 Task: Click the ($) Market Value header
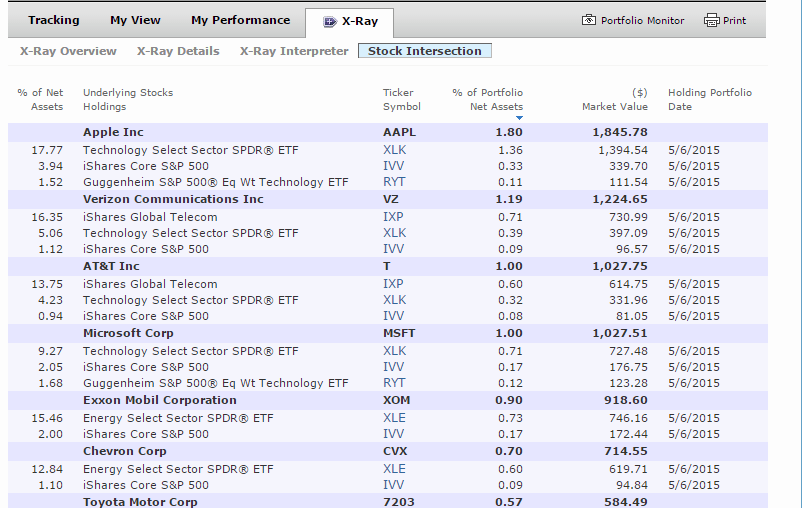(615, 99)
